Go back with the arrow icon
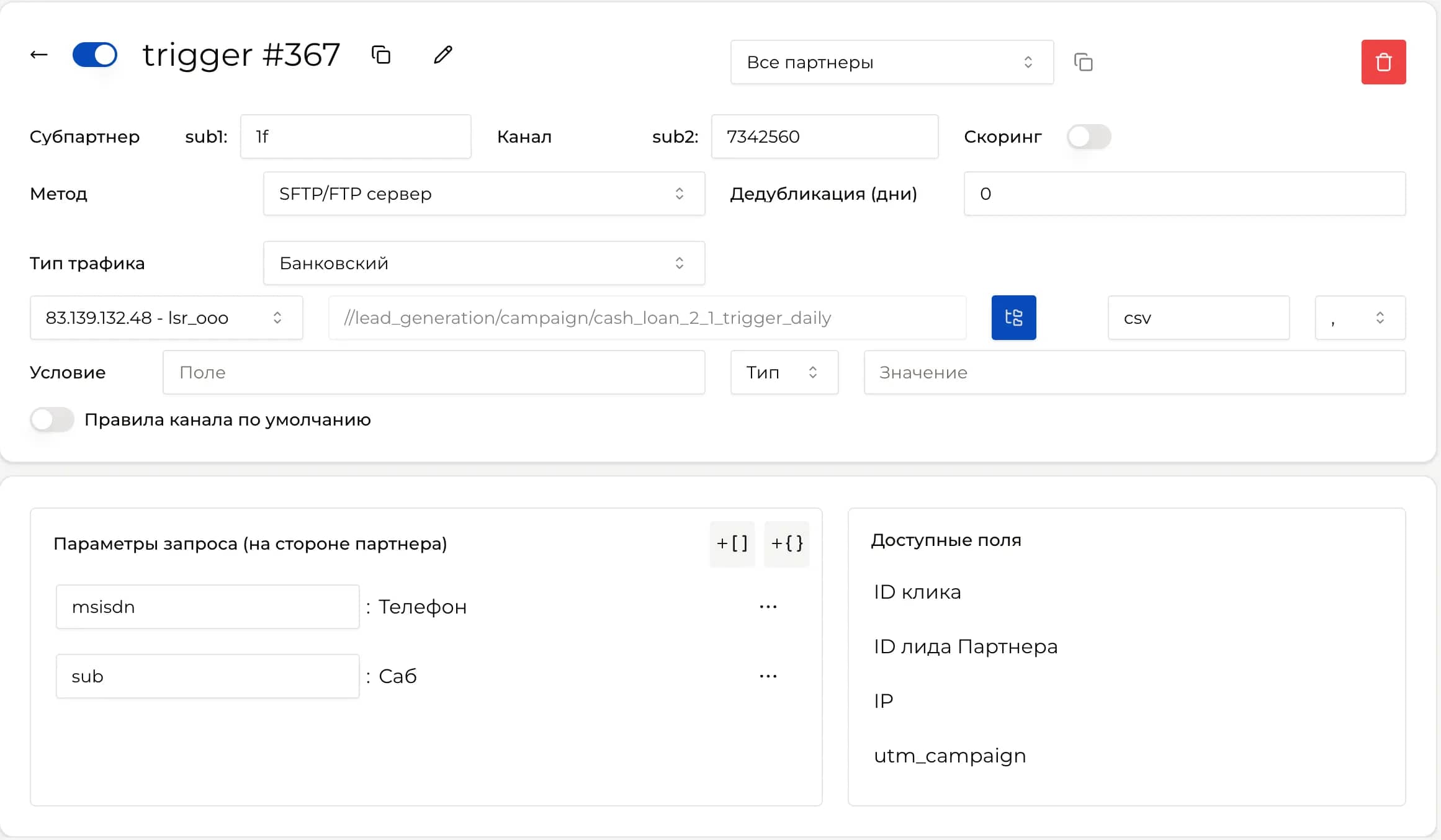The width and height of the screenshot is (1441, 840). point(38,55)
